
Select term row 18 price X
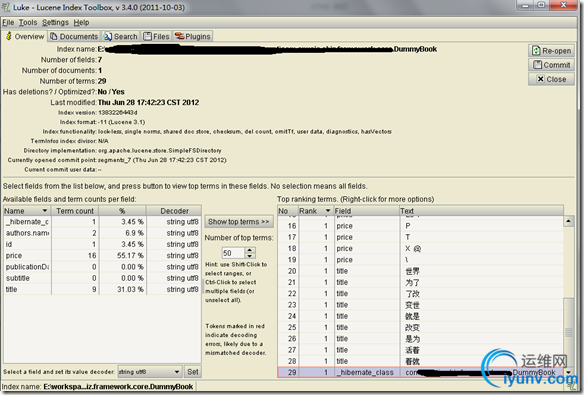[420, 248]
